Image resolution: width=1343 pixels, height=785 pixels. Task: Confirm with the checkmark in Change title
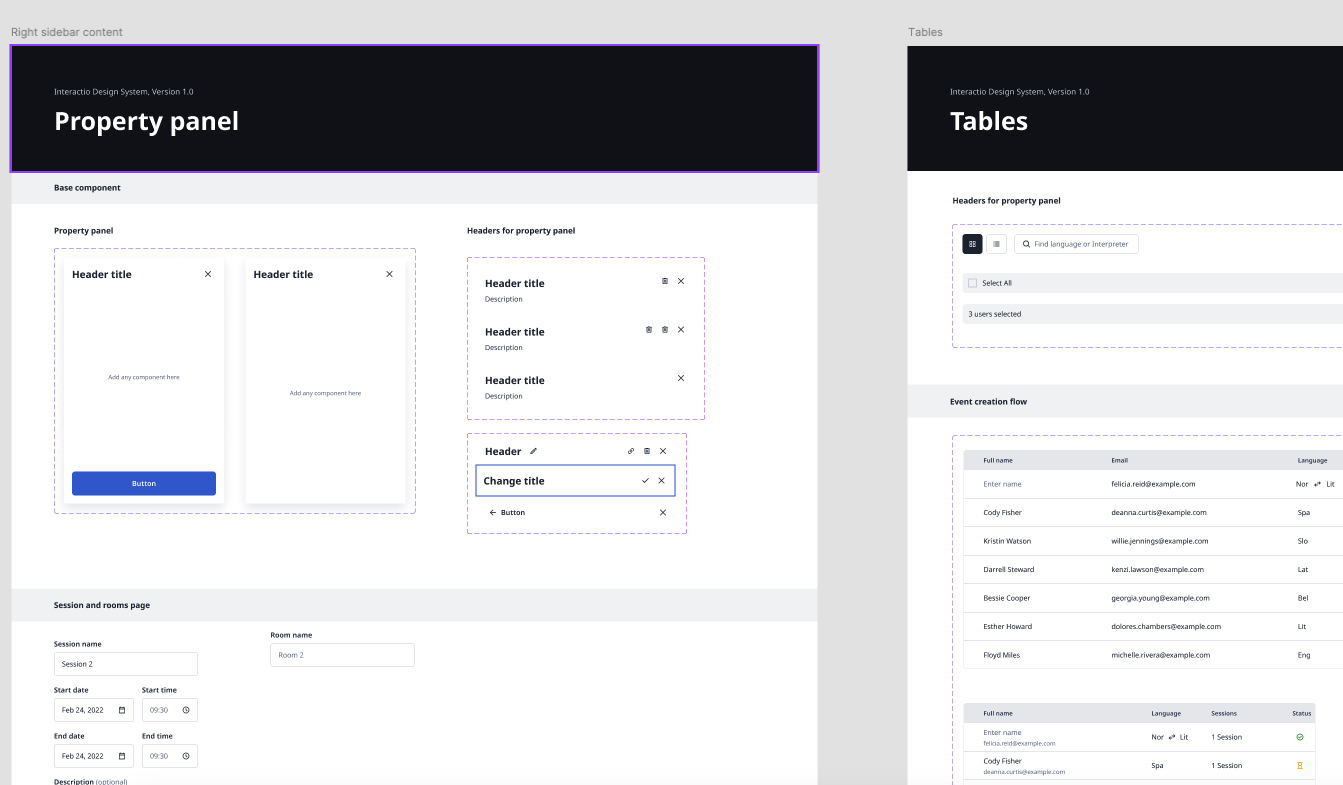(645, 481)
